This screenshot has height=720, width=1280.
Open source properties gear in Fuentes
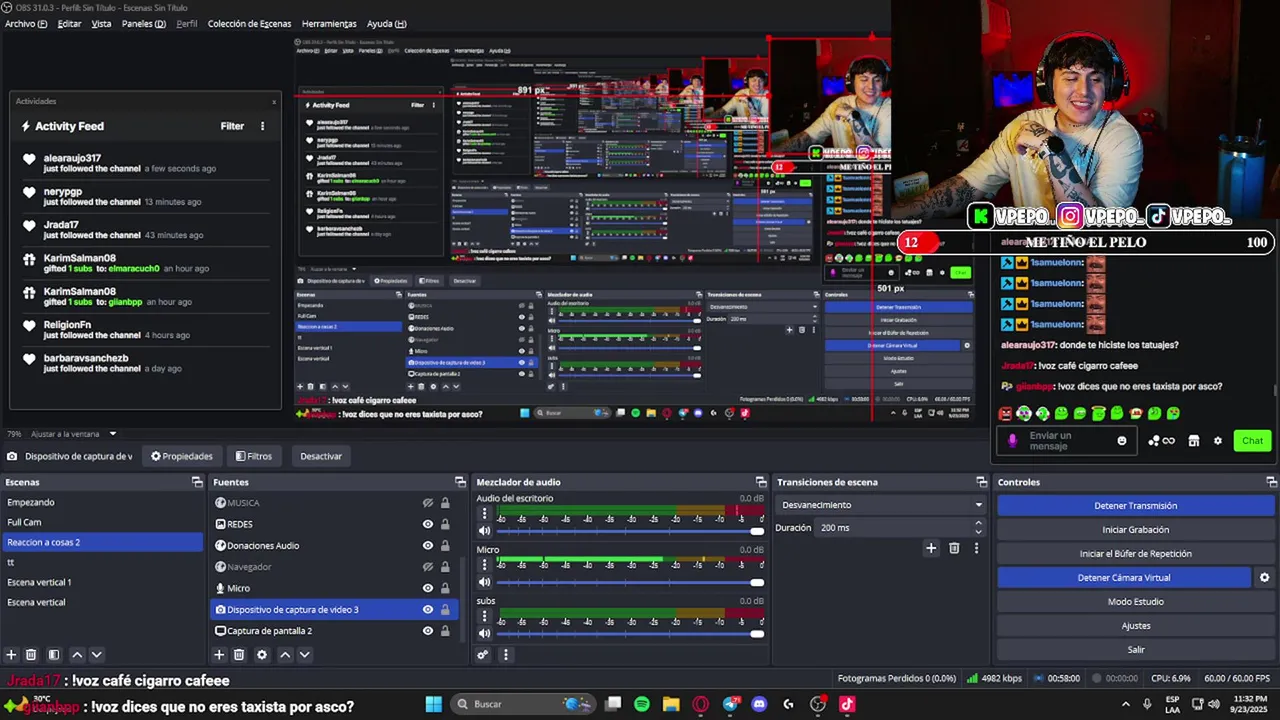262,655
